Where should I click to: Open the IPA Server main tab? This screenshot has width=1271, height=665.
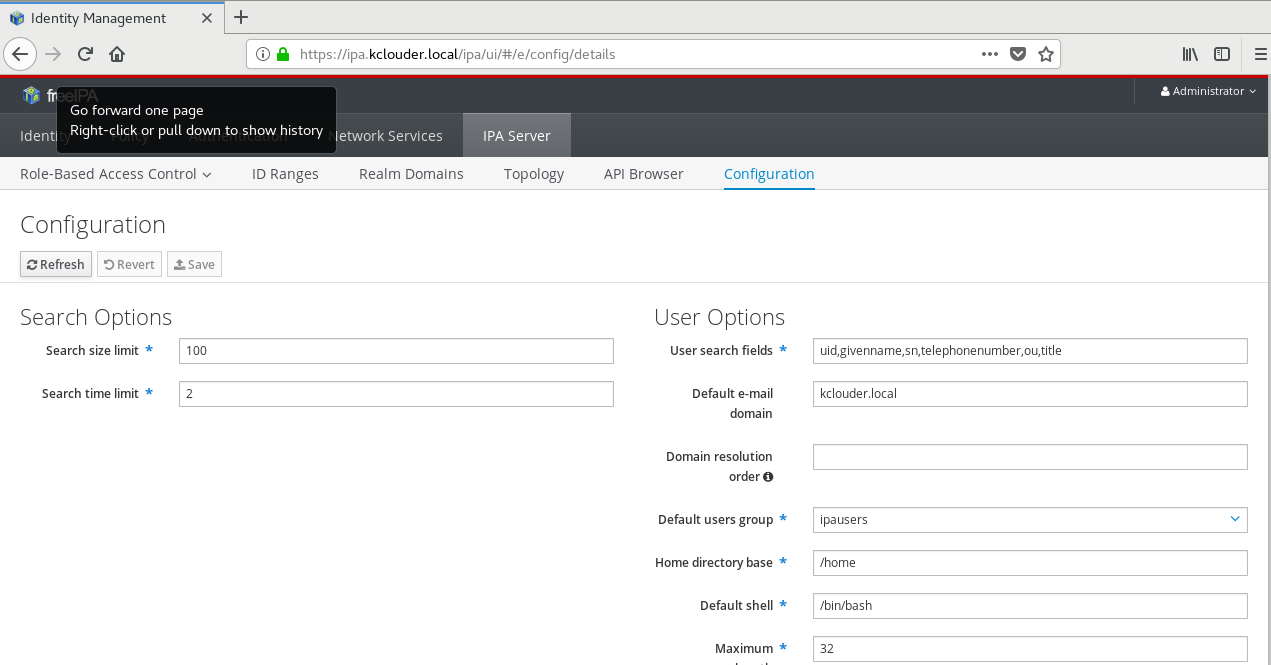coord(517,136)
